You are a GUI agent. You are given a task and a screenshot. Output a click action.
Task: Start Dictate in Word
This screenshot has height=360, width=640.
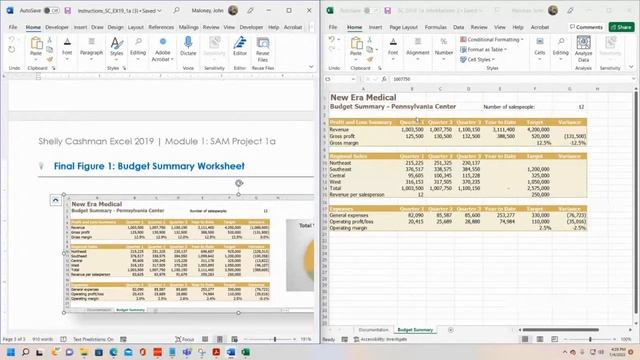[188, 47]
